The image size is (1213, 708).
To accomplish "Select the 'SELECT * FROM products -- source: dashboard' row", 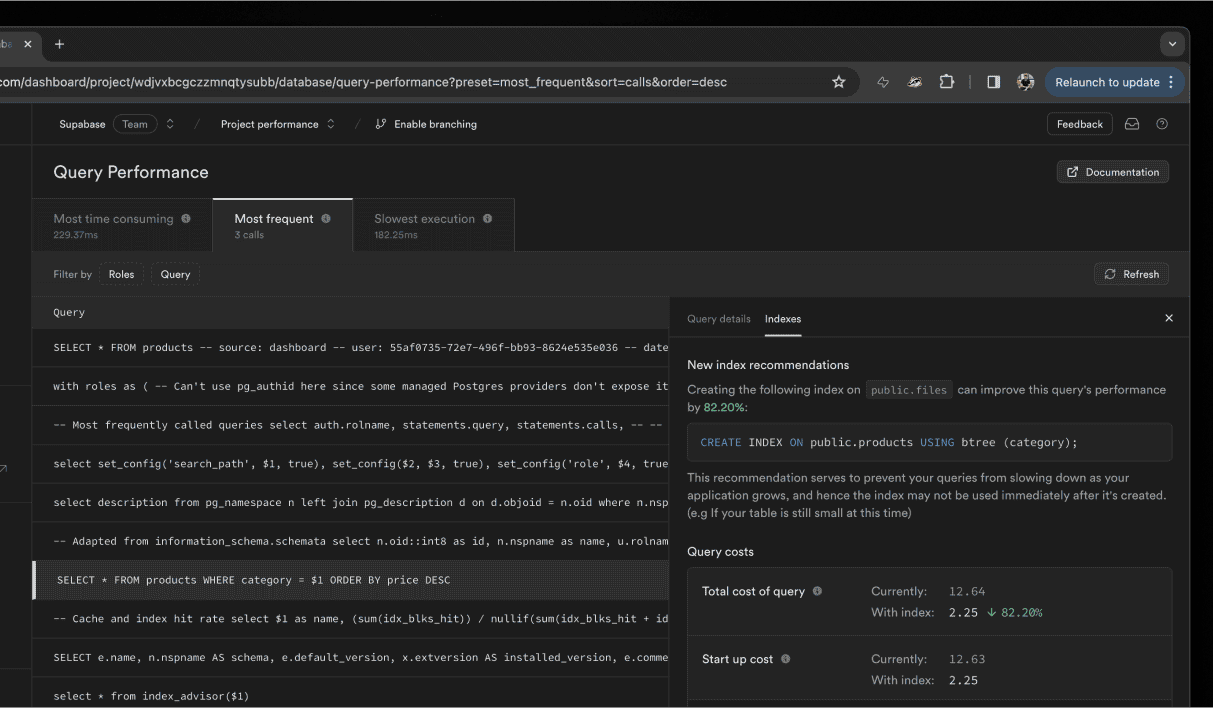I will pos(351,347).
